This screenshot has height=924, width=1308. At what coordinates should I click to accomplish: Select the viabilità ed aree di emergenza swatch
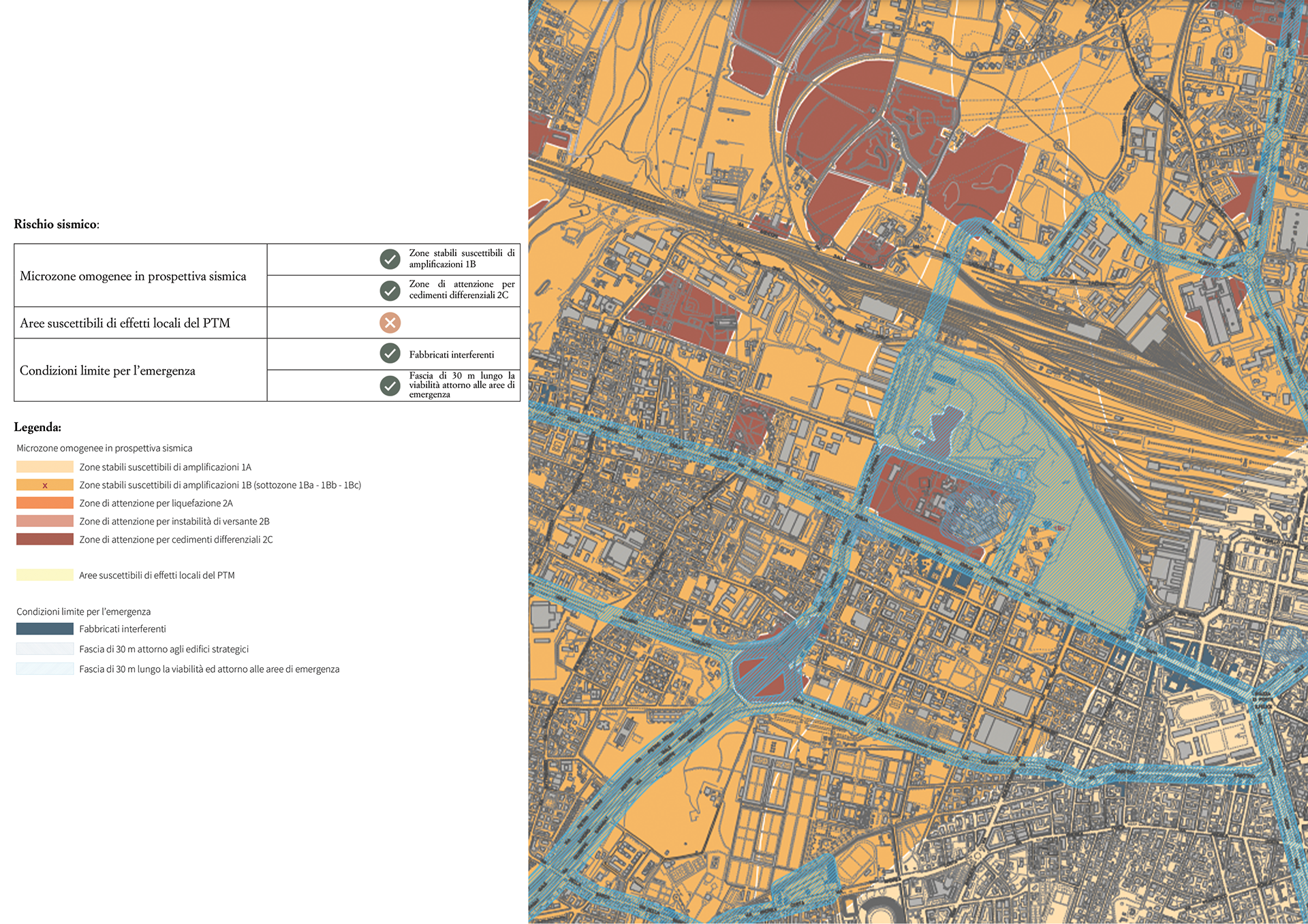(x=45, y=669)
